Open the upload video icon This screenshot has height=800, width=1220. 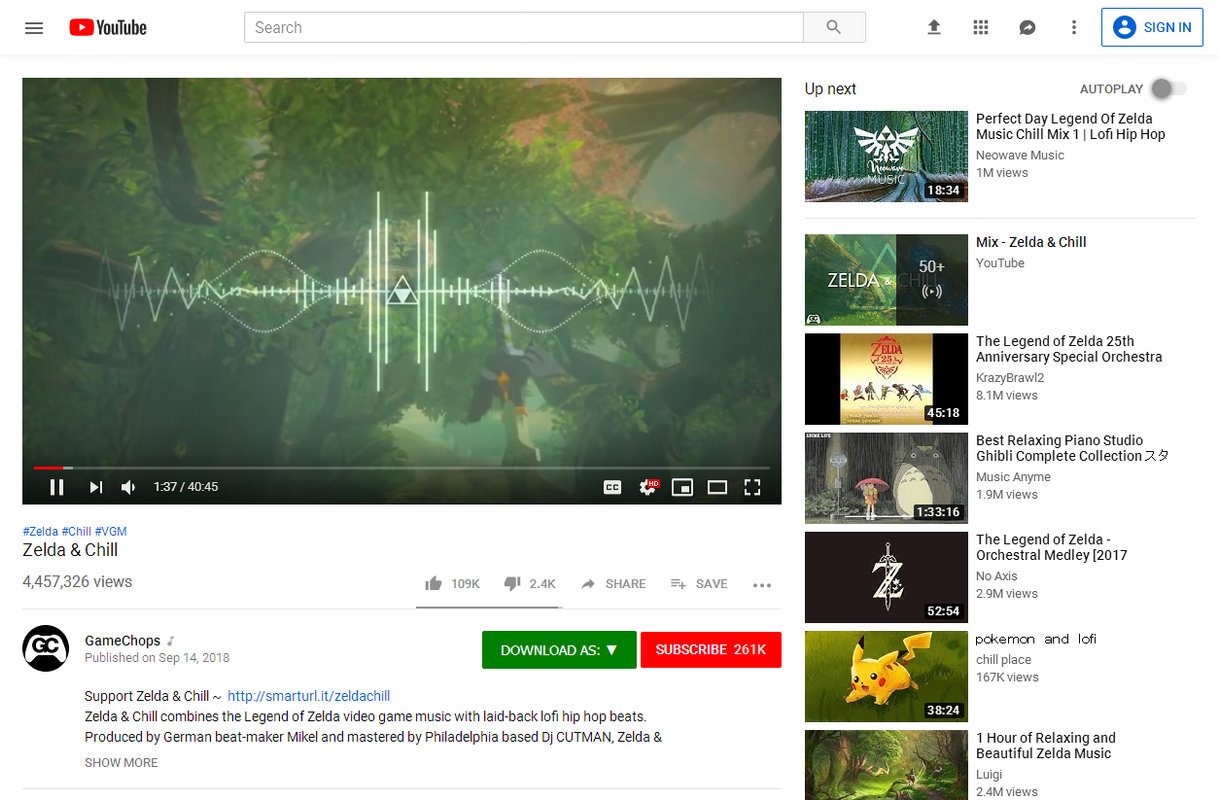pos(934,28)
